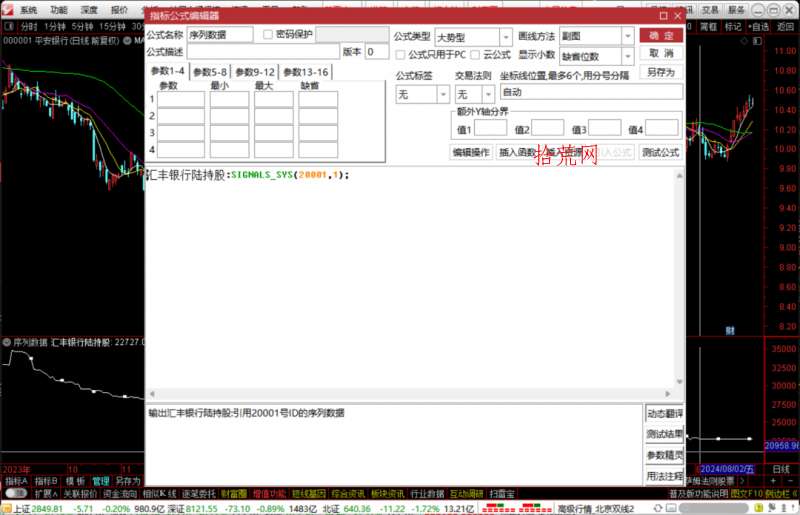Open the 指标A tab at bottom

pos(16,481)
